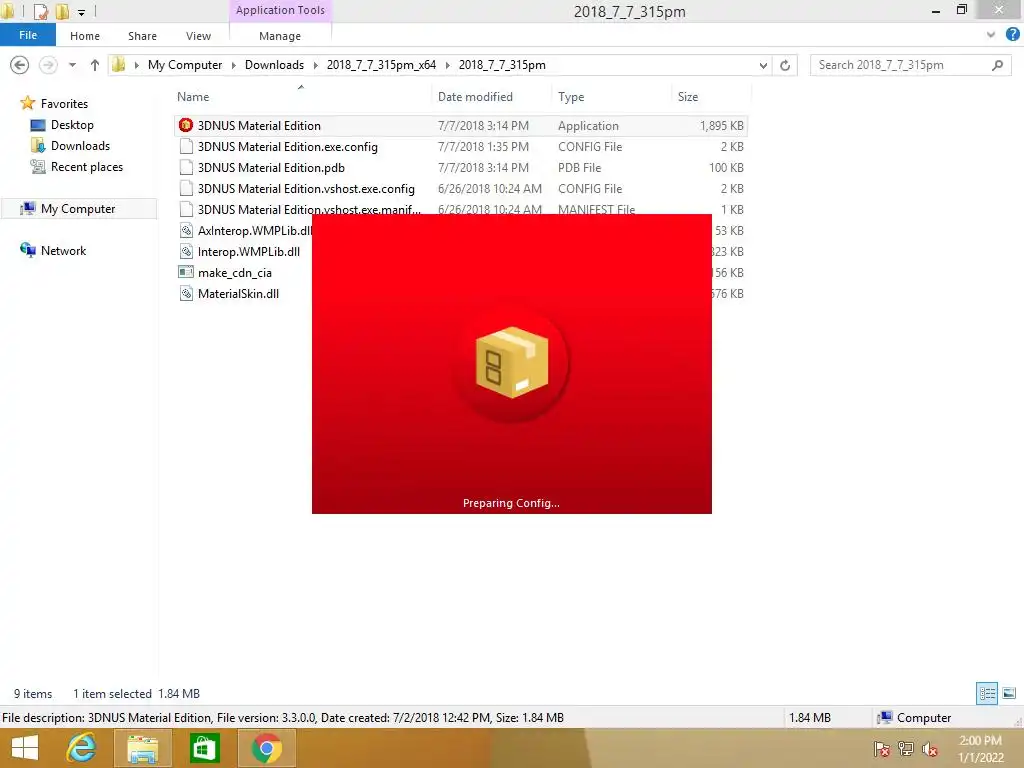The height and width of the screenshot is (768, 1024).
Task: Select the MaterialSkin.dll file
Action: 238,294
